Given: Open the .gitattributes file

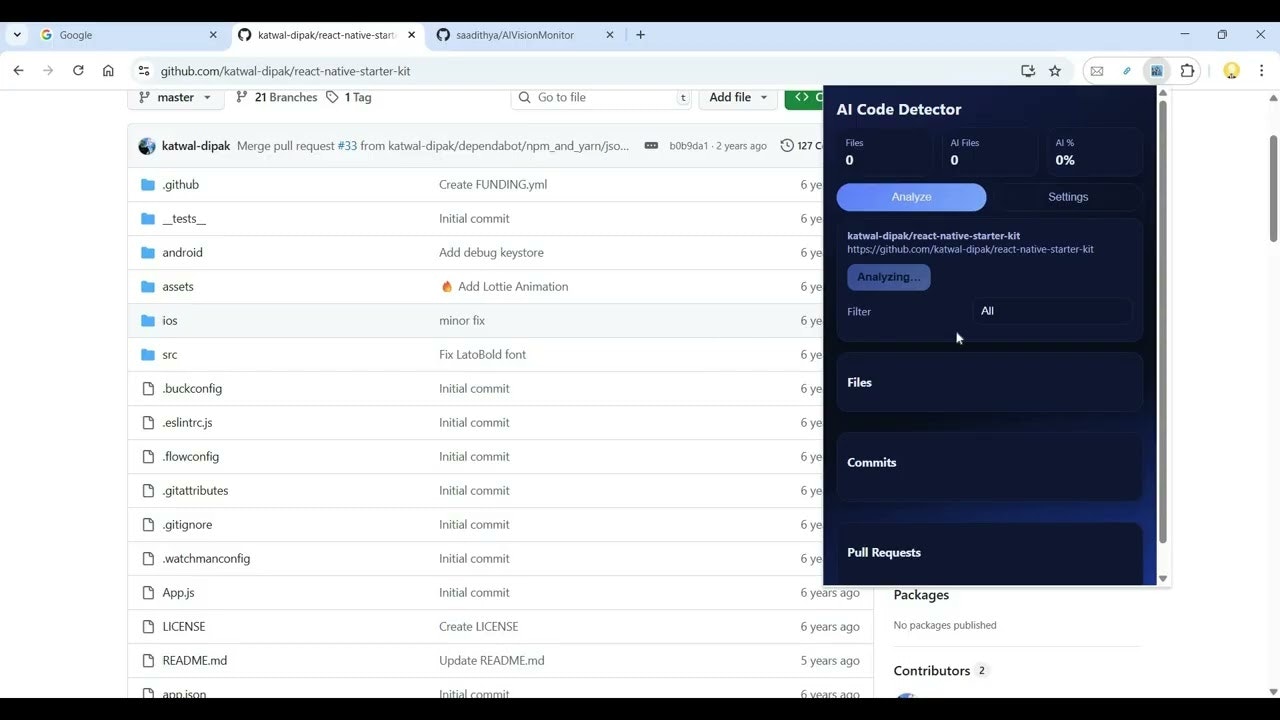Looking at the screenshot, I should 195,490.
